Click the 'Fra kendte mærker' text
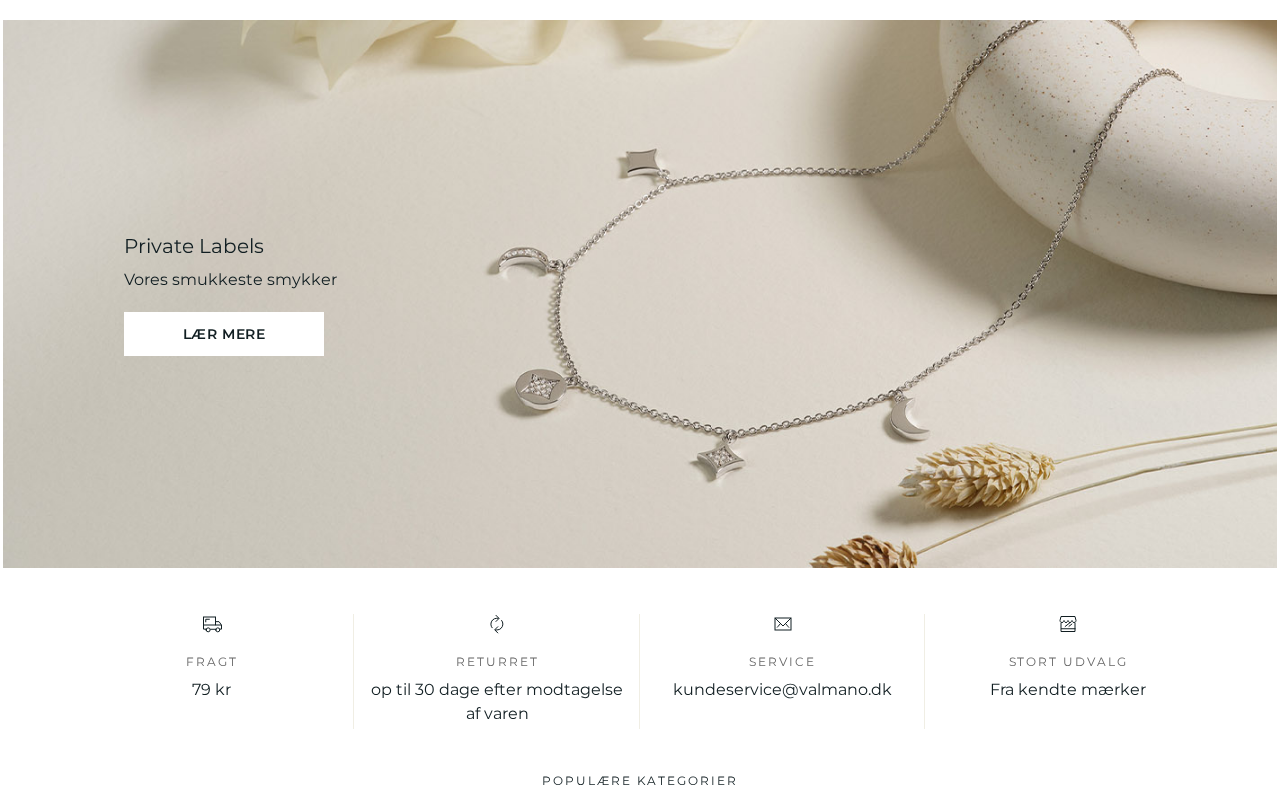 pos(1068,690)
